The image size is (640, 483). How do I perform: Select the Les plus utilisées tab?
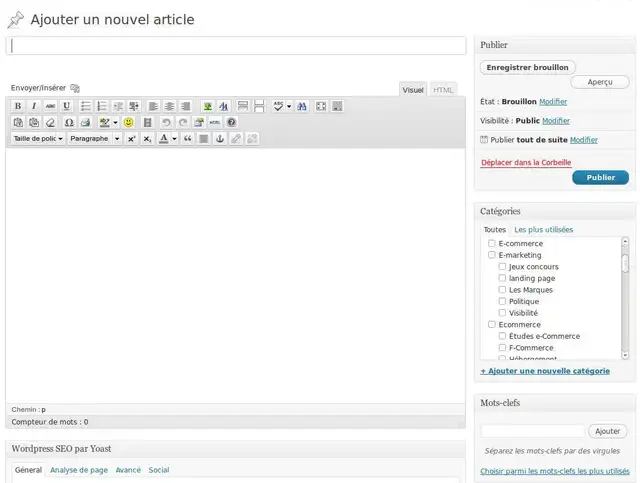[543, 229]
